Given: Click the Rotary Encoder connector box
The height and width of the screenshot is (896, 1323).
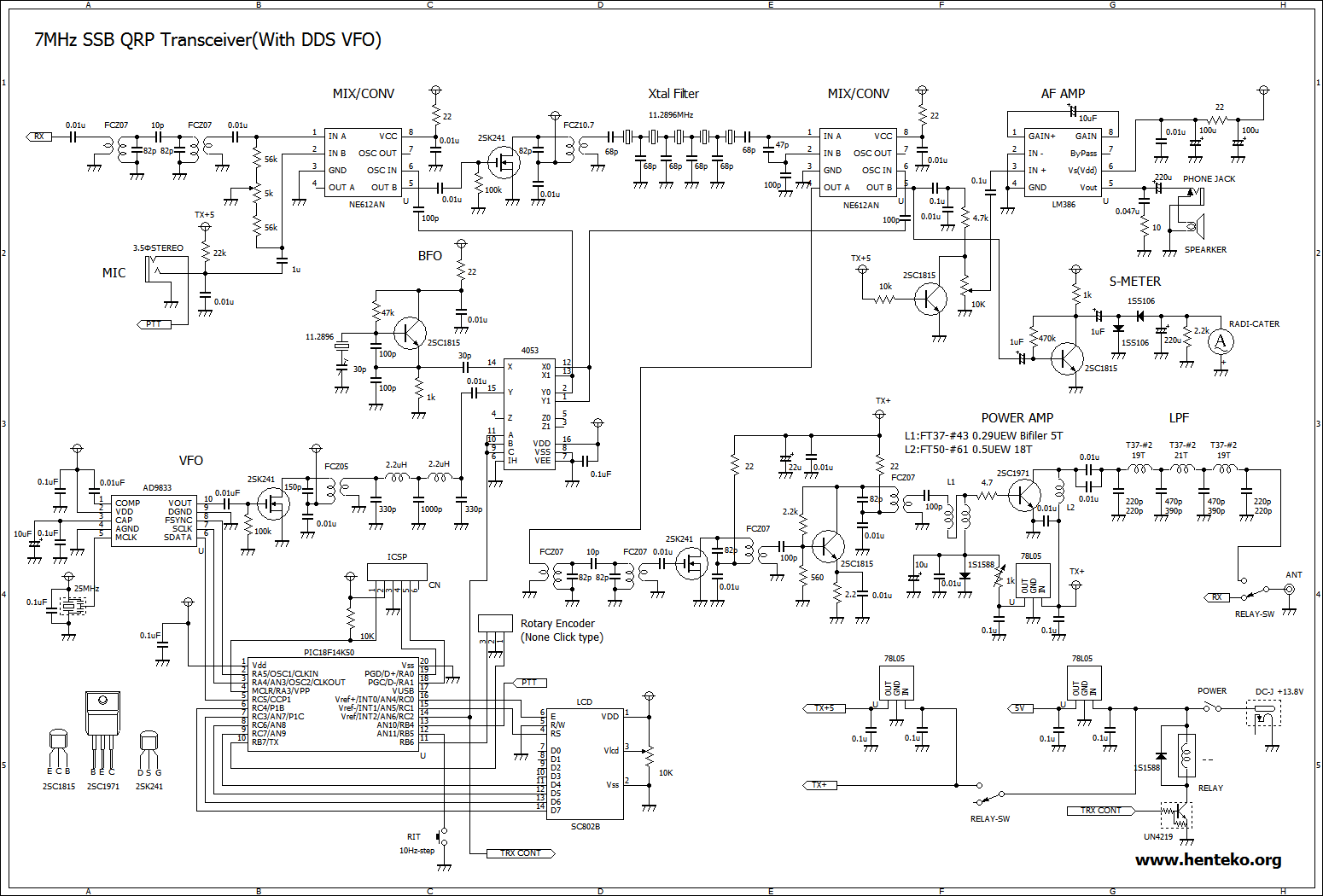Looking at the screenshot, I should coord(495,623).
